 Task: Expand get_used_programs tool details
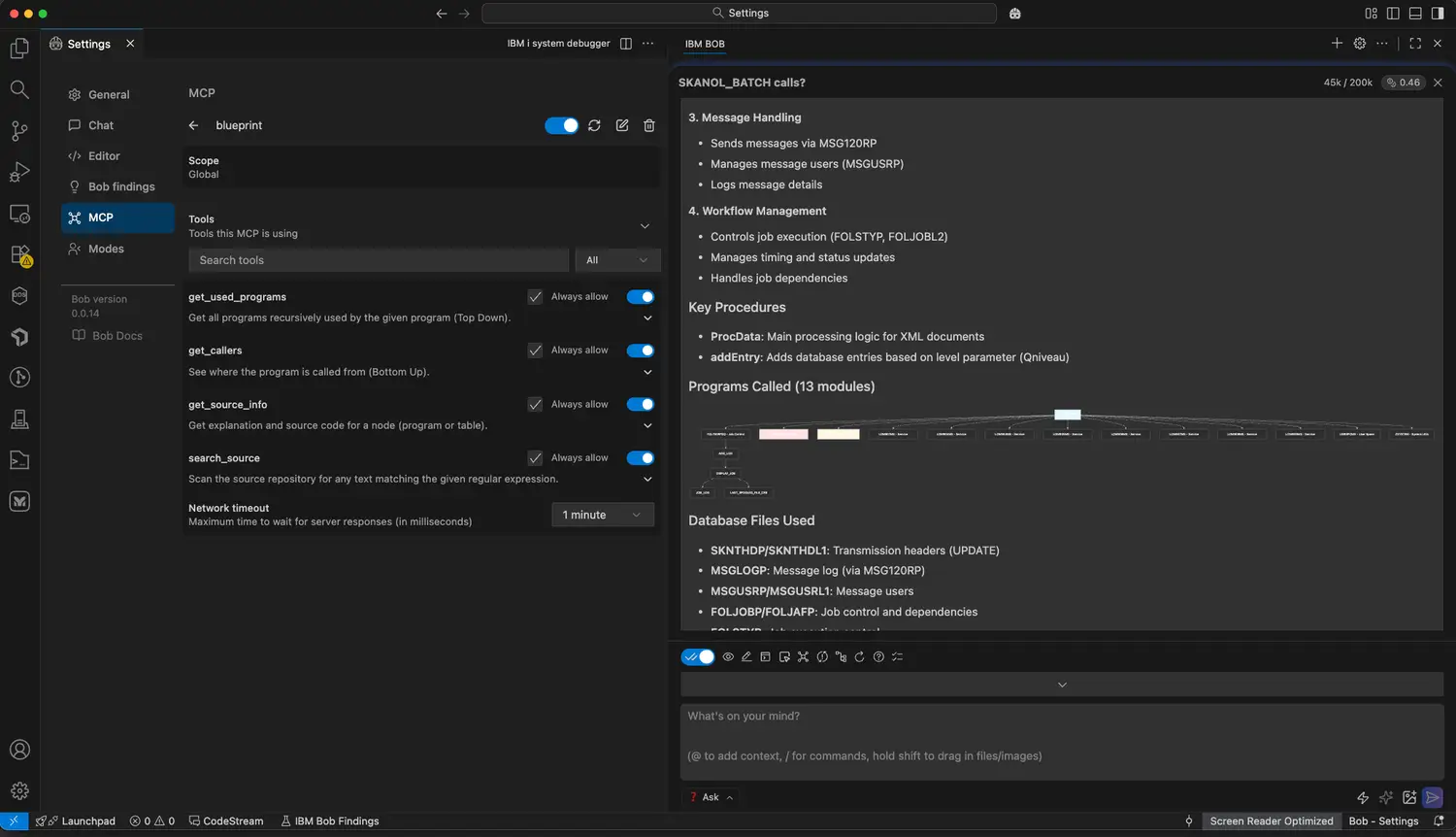pos(647,318)
